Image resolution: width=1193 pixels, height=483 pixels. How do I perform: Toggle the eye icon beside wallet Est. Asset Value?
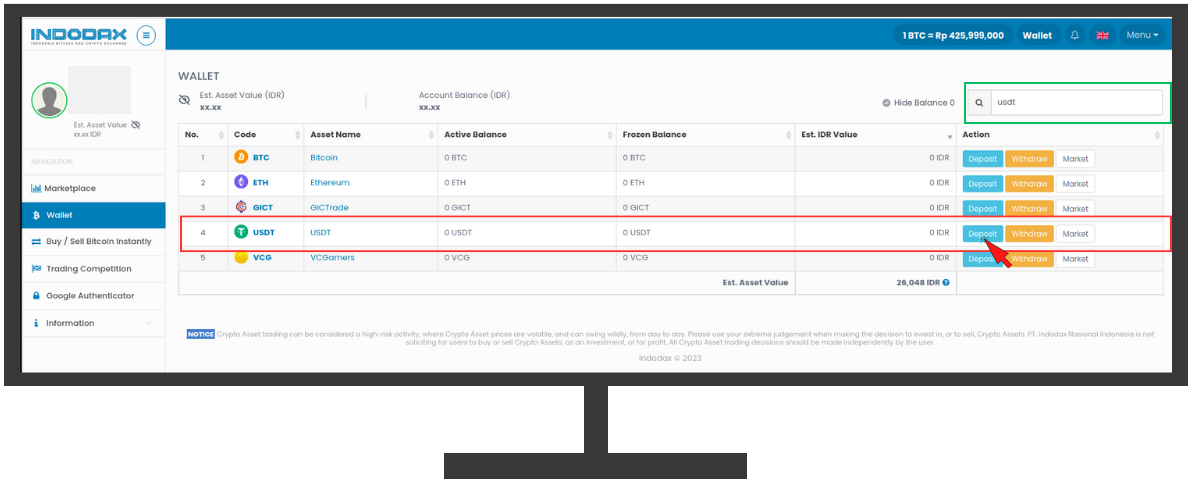coord(183,100)
